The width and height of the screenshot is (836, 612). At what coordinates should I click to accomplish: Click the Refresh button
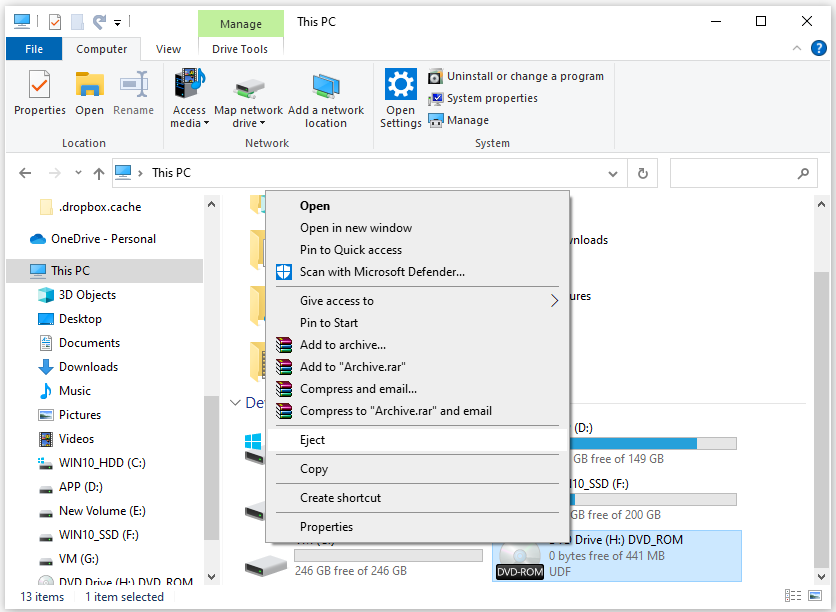pyautogui.click(x=642, y=173)
